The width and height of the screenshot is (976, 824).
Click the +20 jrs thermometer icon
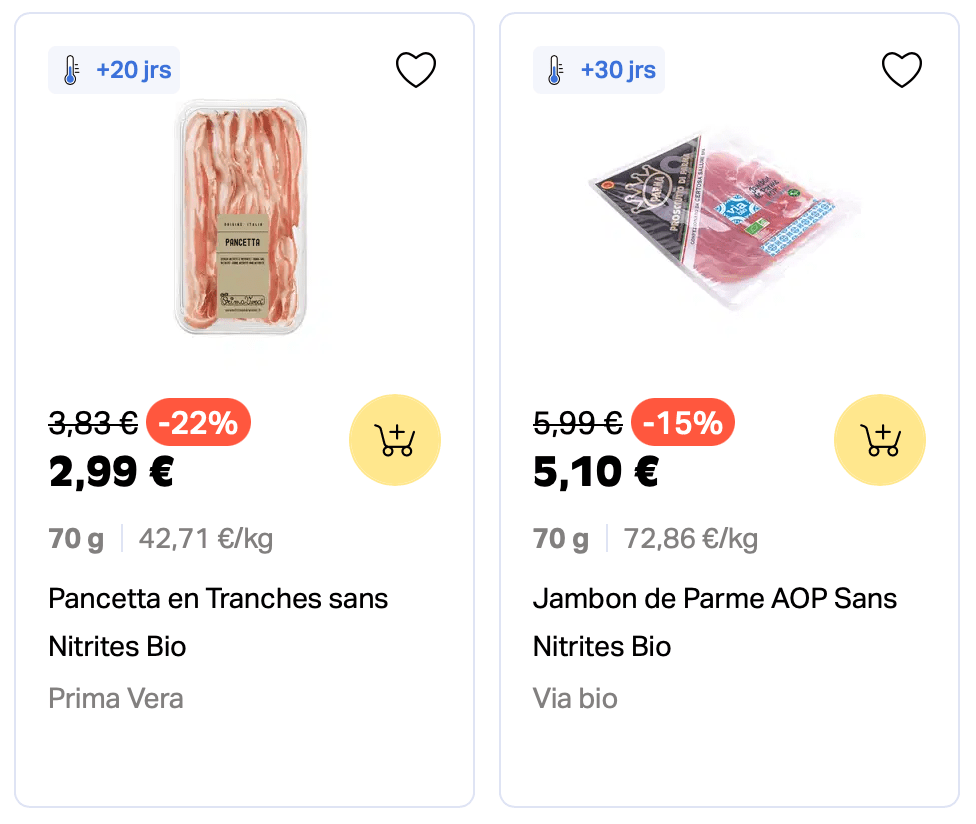[x=71, y=70]
